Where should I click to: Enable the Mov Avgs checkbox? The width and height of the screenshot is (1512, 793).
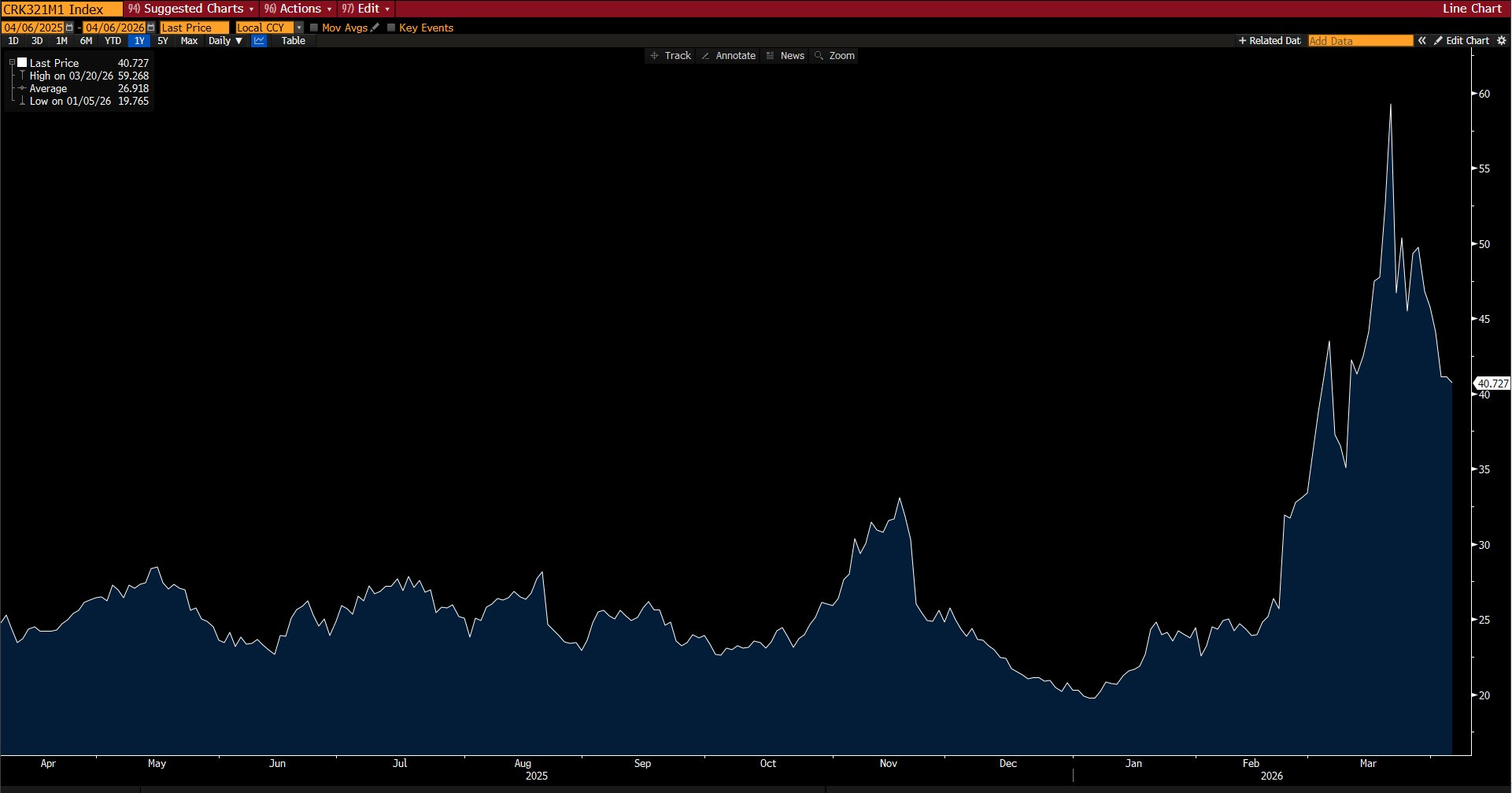point(314,28)
